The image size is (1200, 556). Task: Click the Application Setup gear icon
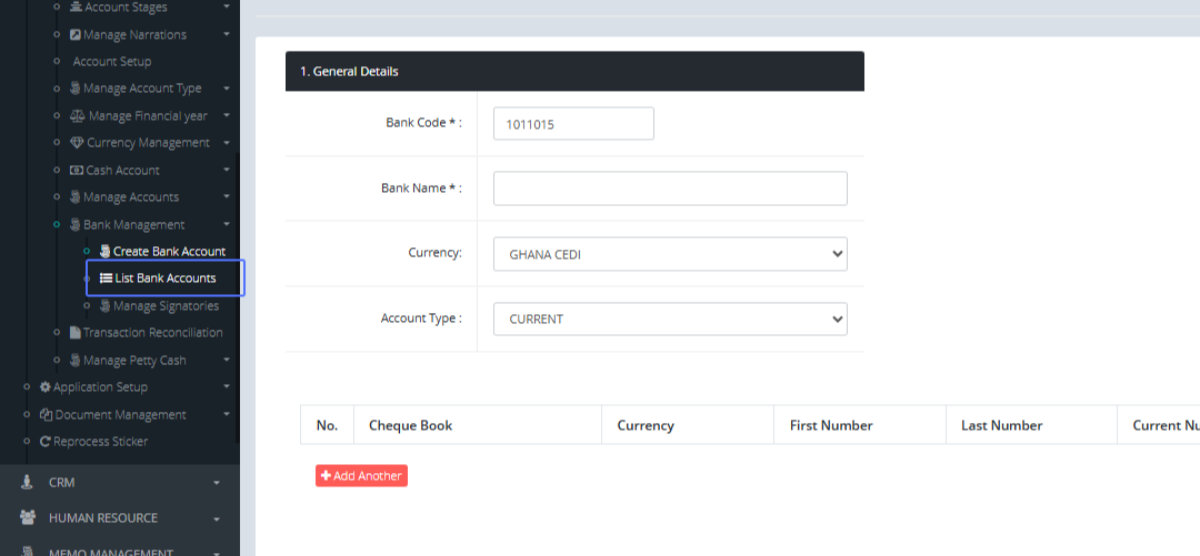45,387
